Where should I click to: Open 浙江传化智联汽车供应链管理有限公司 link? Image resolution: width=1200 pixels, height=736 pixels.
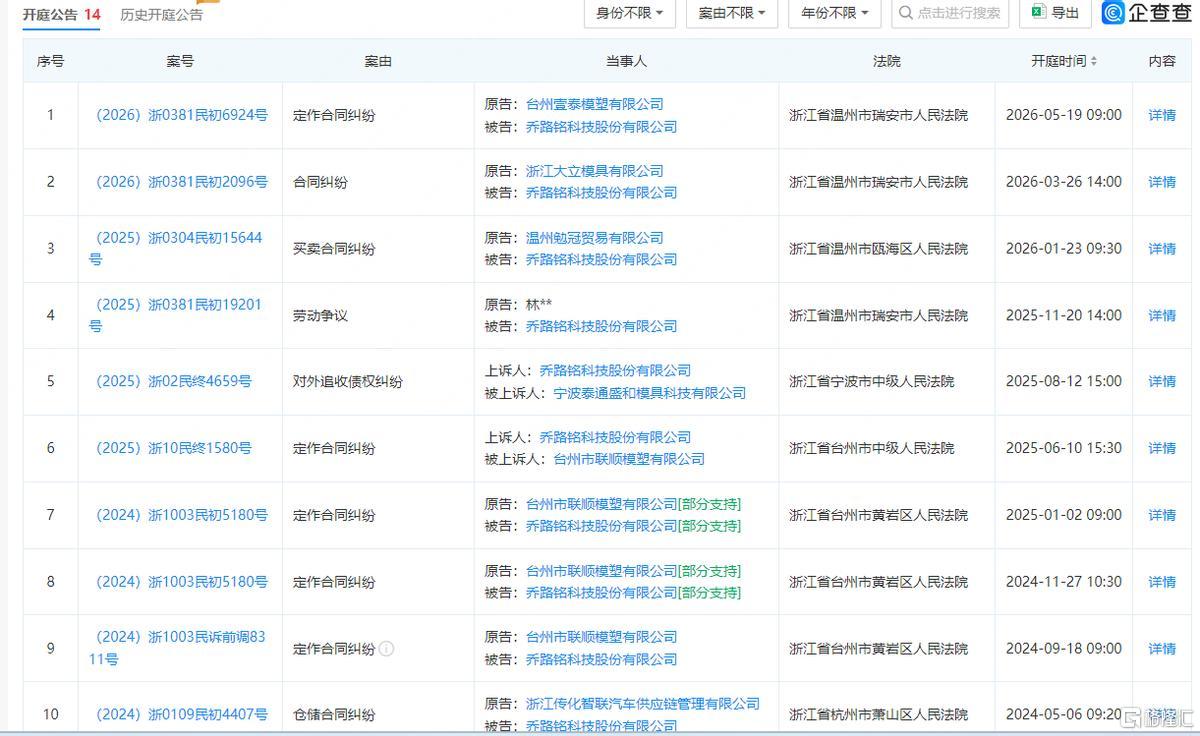tap(643, 703)
